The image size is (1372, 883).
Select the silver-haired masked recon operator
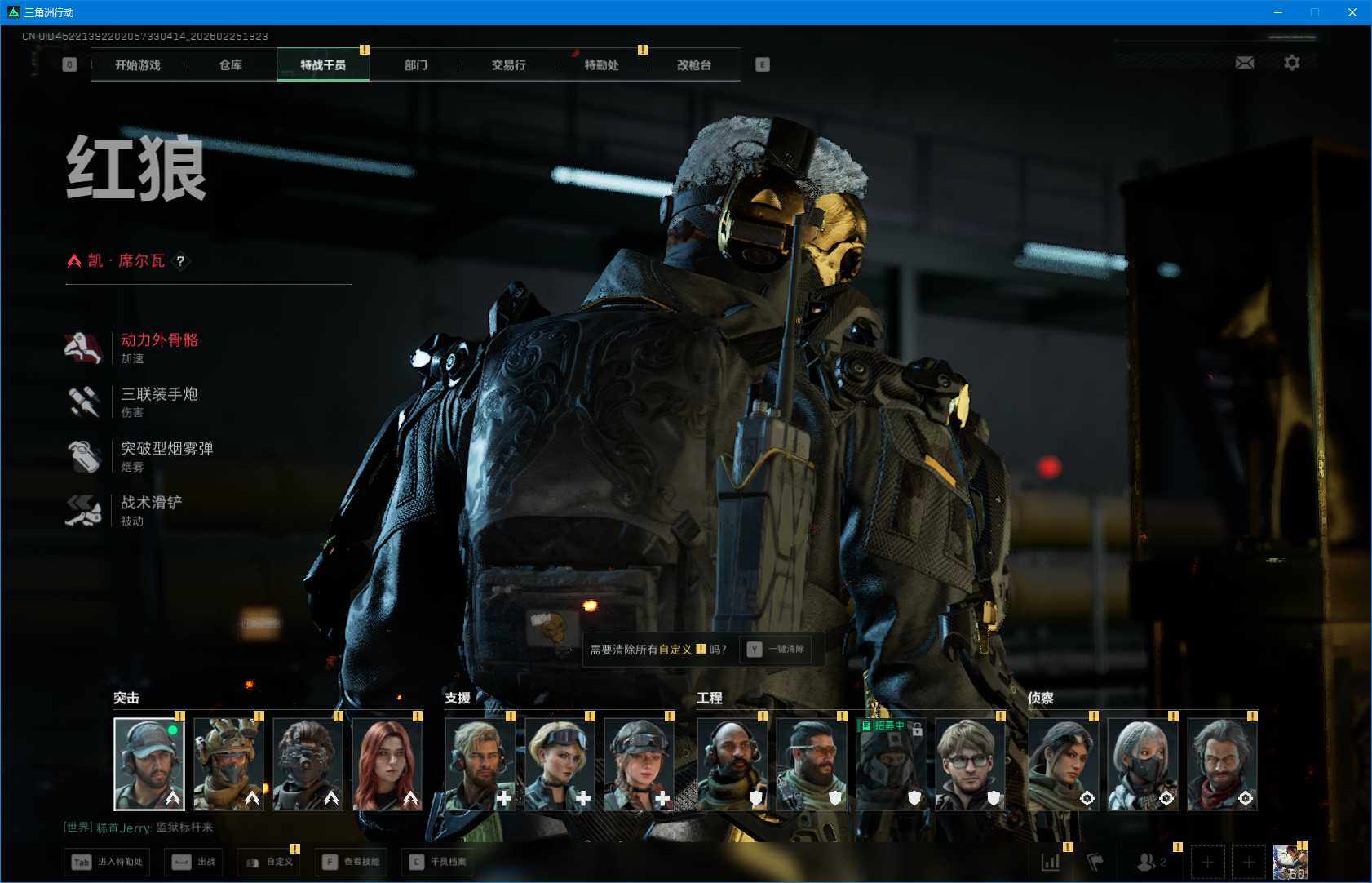(1142, 764)
